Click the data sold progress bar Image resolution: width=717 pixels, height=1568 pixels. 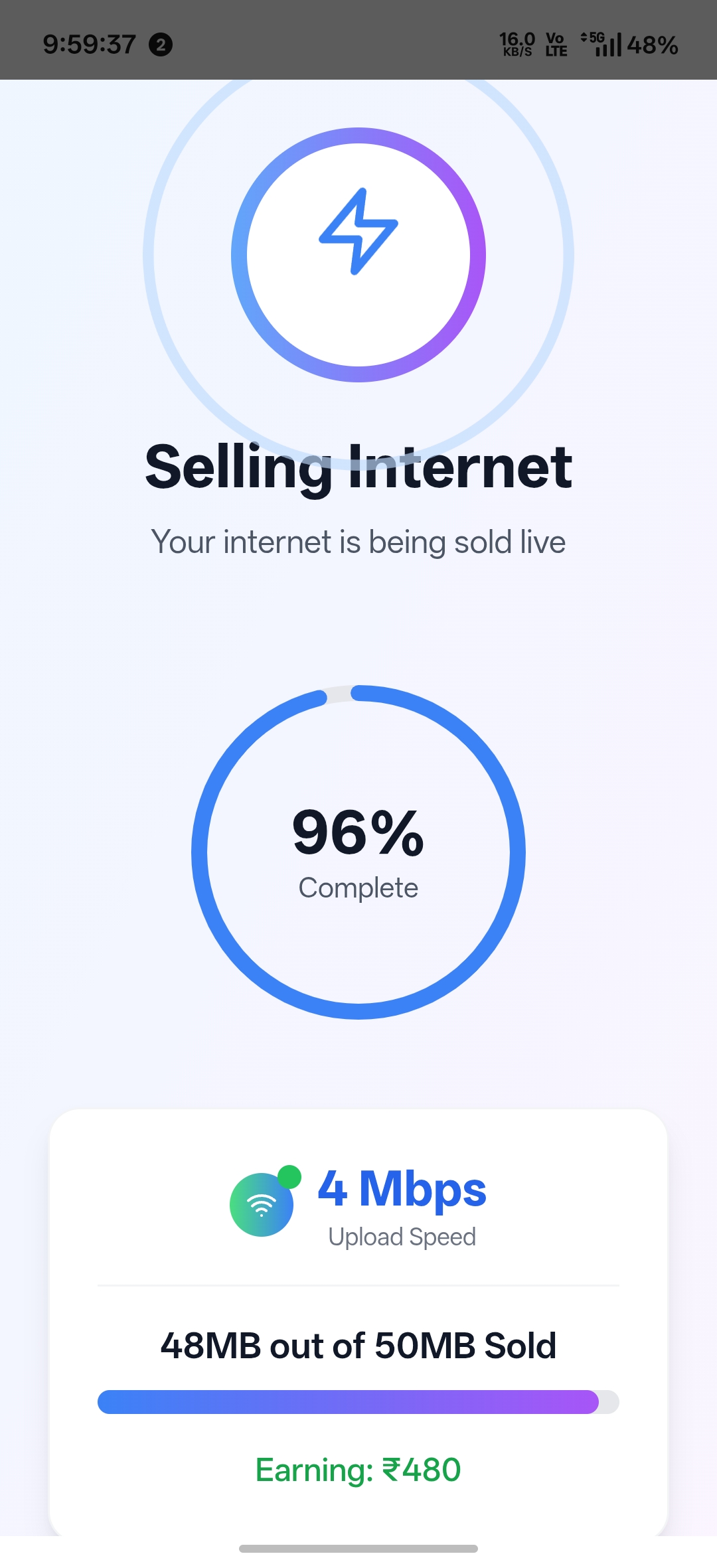point(358,1402)
